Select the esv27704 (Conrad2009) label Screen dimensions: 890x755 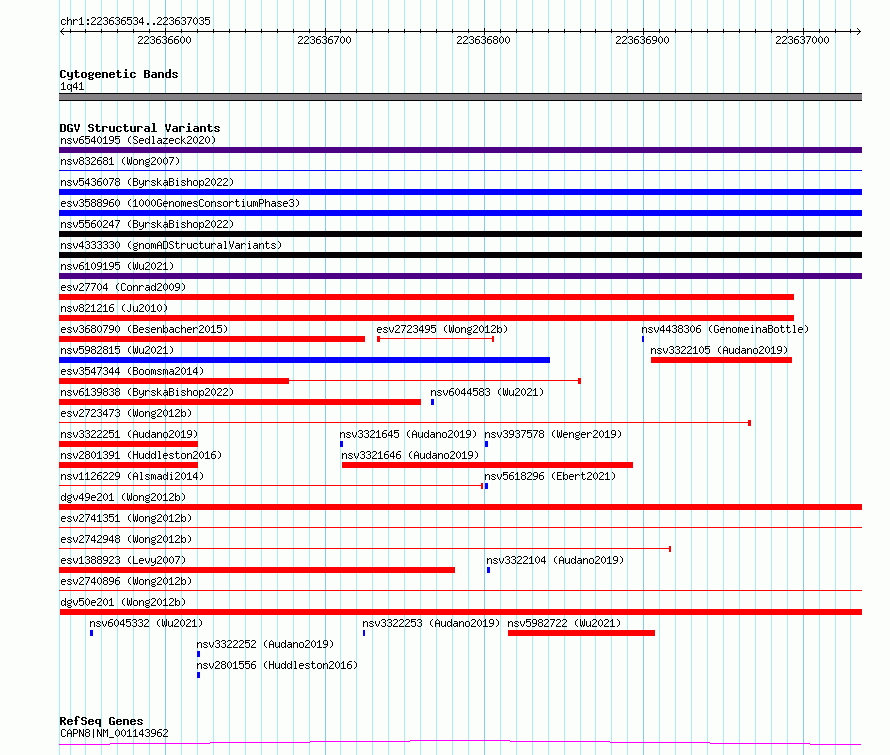pyautogui.click(x=123, y=287)
